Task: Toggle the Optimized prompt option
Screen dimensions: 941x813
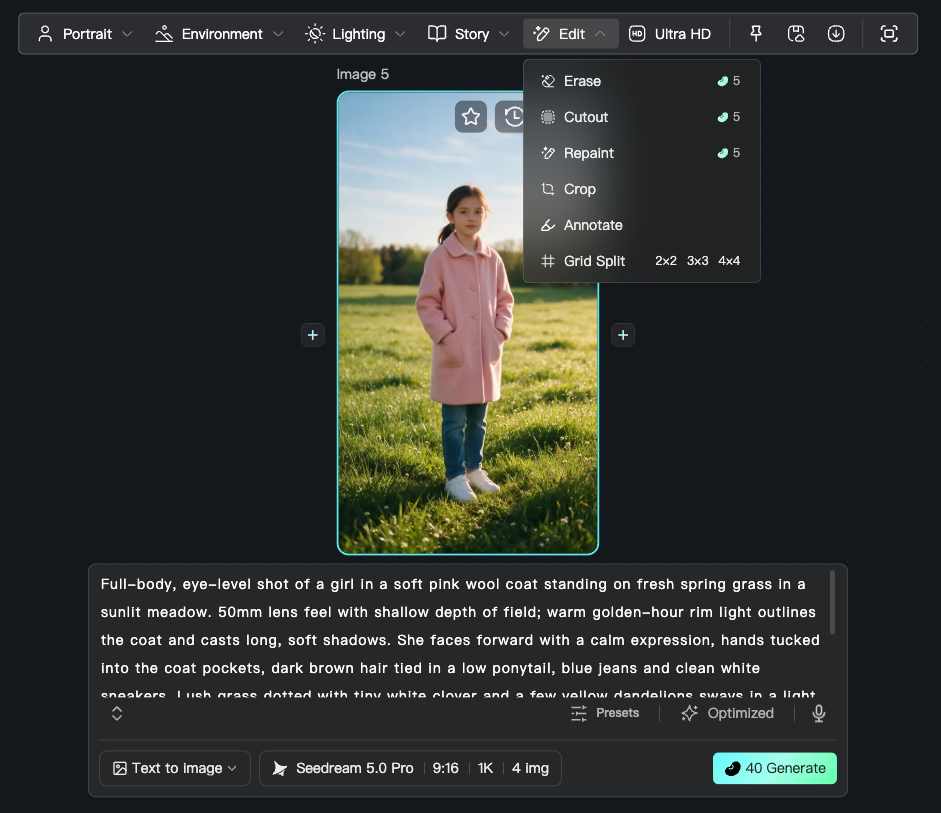Action: tap(727, 713)
